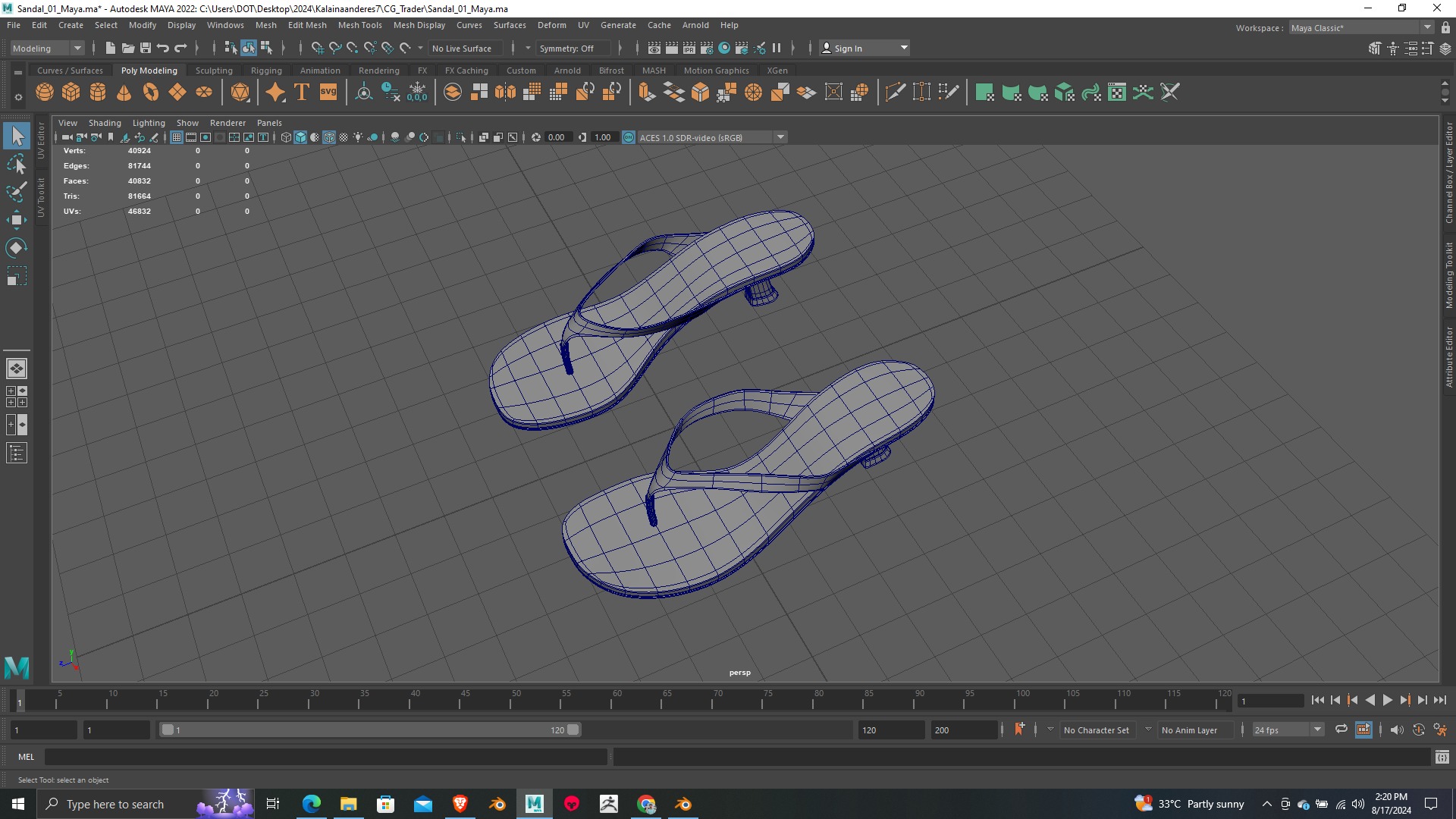The height and width of the screenshot is (819, 1456).
Task: Open the Modeling menu set dropdown
Action: (x=48, y=48)
